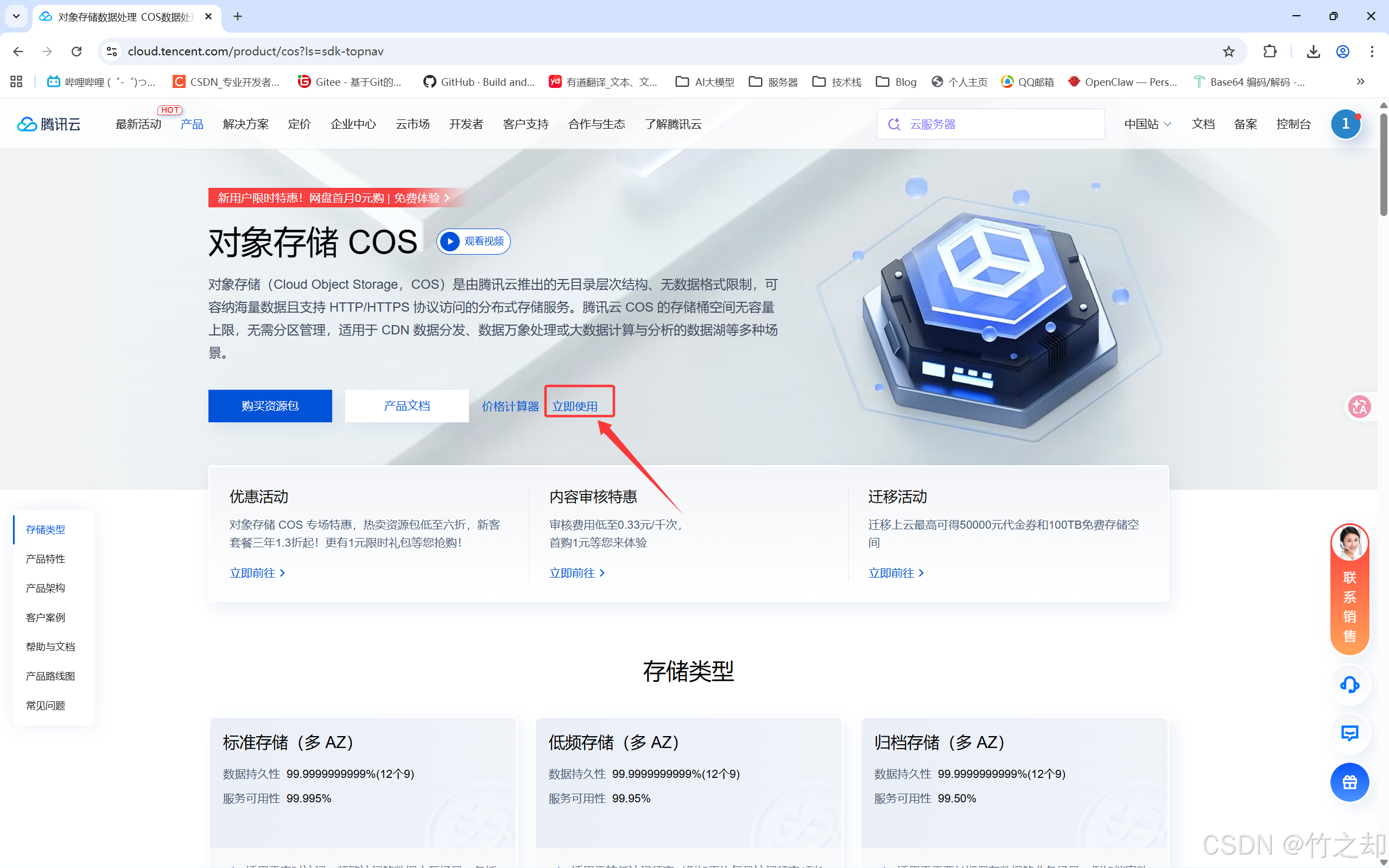Click the translate floating icon on the right
Image resolution: width=1389 pixels, height=868 pixels.
tap(1359, 407)
